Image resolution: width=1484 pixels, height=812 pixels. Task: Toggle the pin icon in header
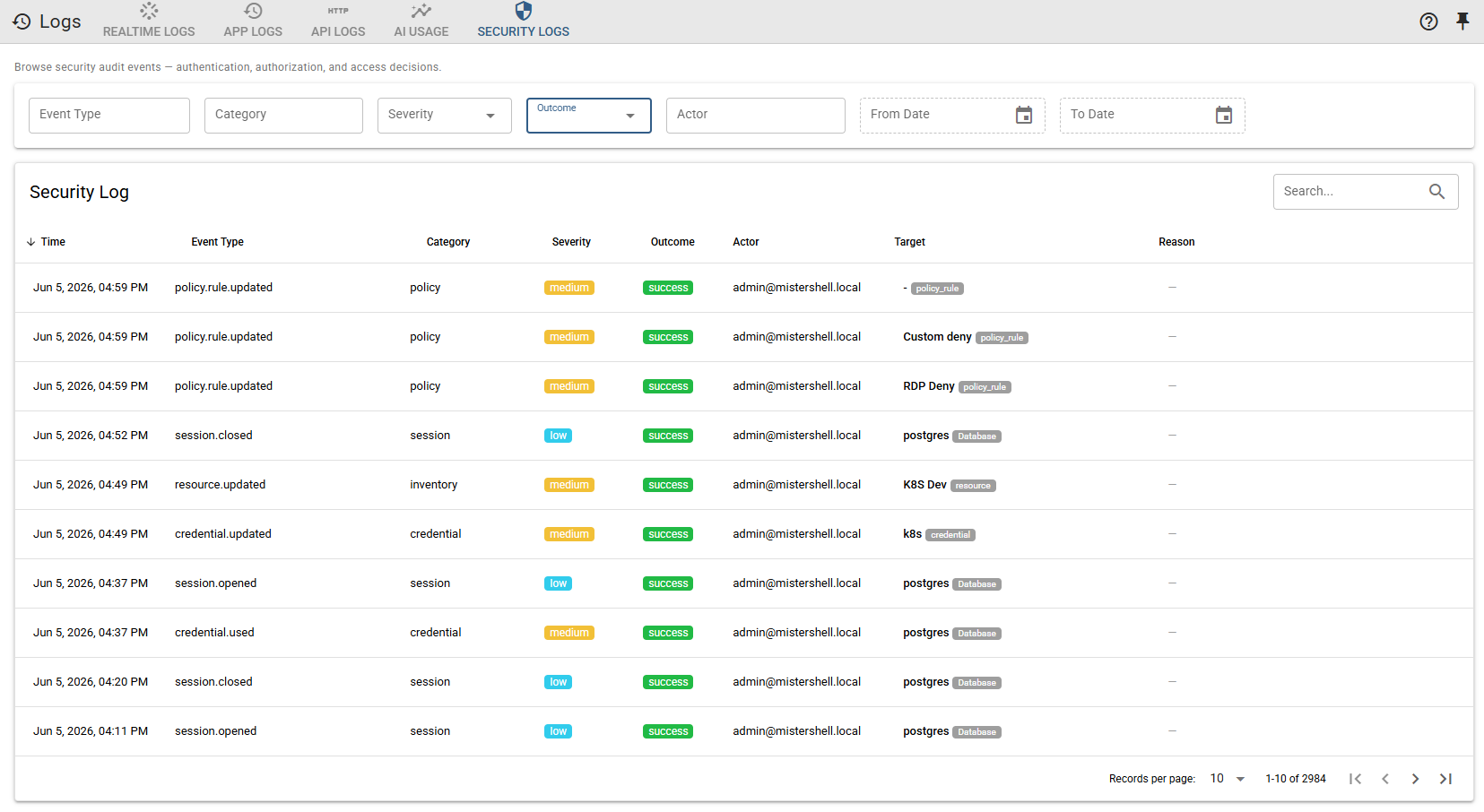coord(1462,22)
